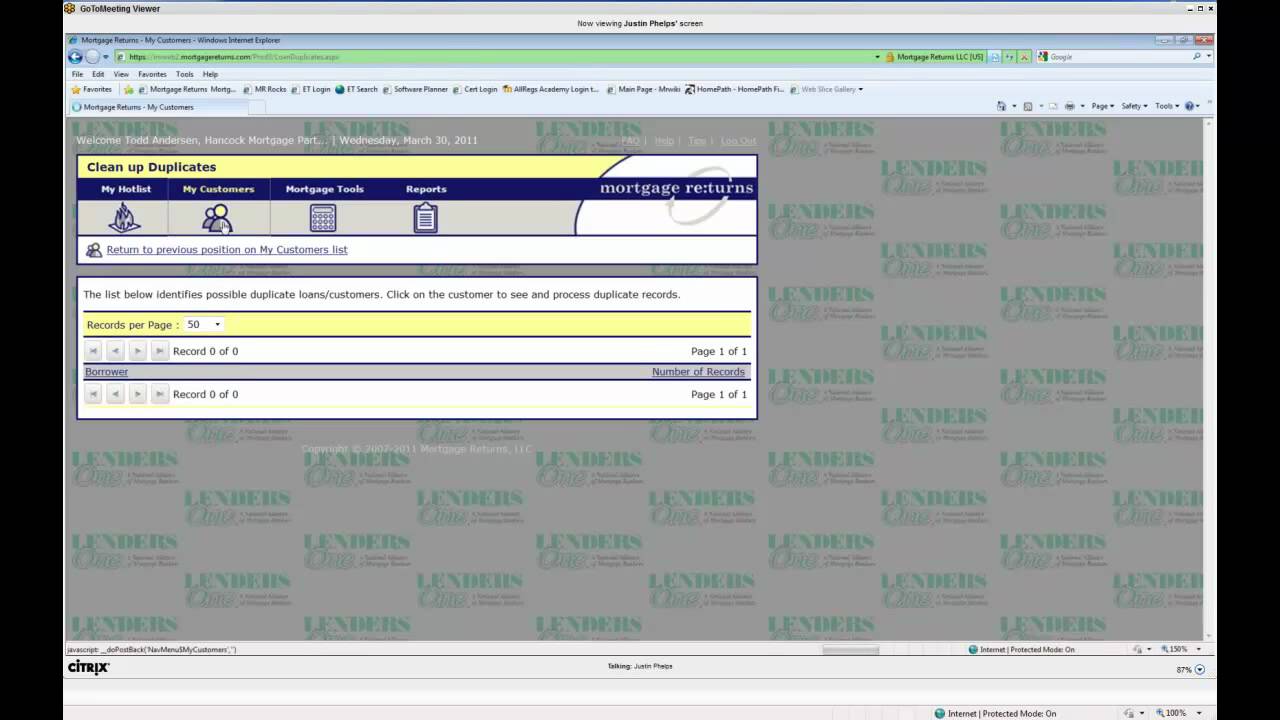The image size is (1280, 720).
Task: Open the Cert Login bookmark
Action: (475, 89)
